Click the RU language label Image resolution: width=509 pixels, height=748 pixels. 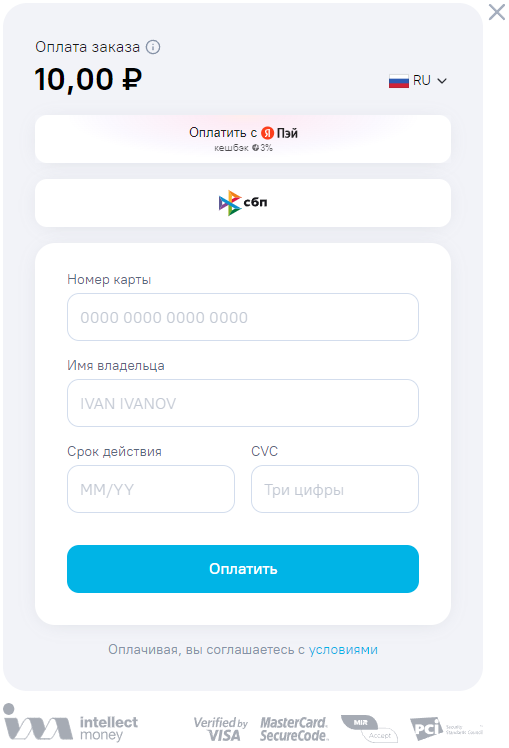tap(422, 81)
